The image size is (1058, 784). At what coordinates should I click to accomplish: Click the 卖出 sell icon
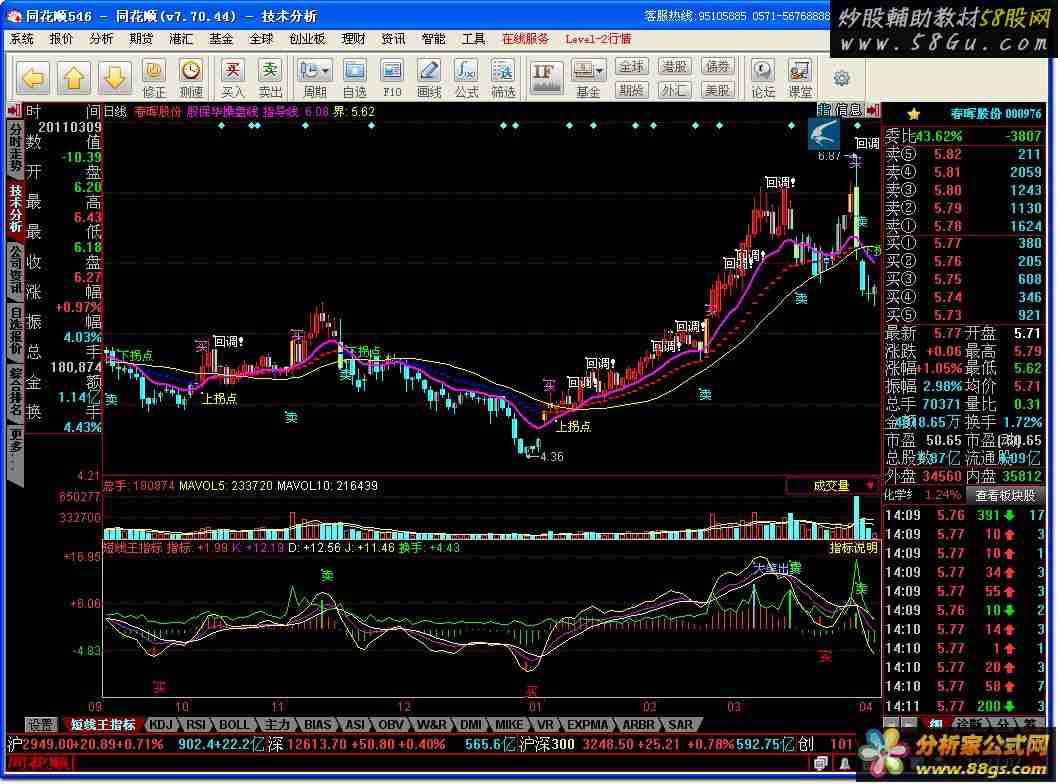[x=270, y=78]
